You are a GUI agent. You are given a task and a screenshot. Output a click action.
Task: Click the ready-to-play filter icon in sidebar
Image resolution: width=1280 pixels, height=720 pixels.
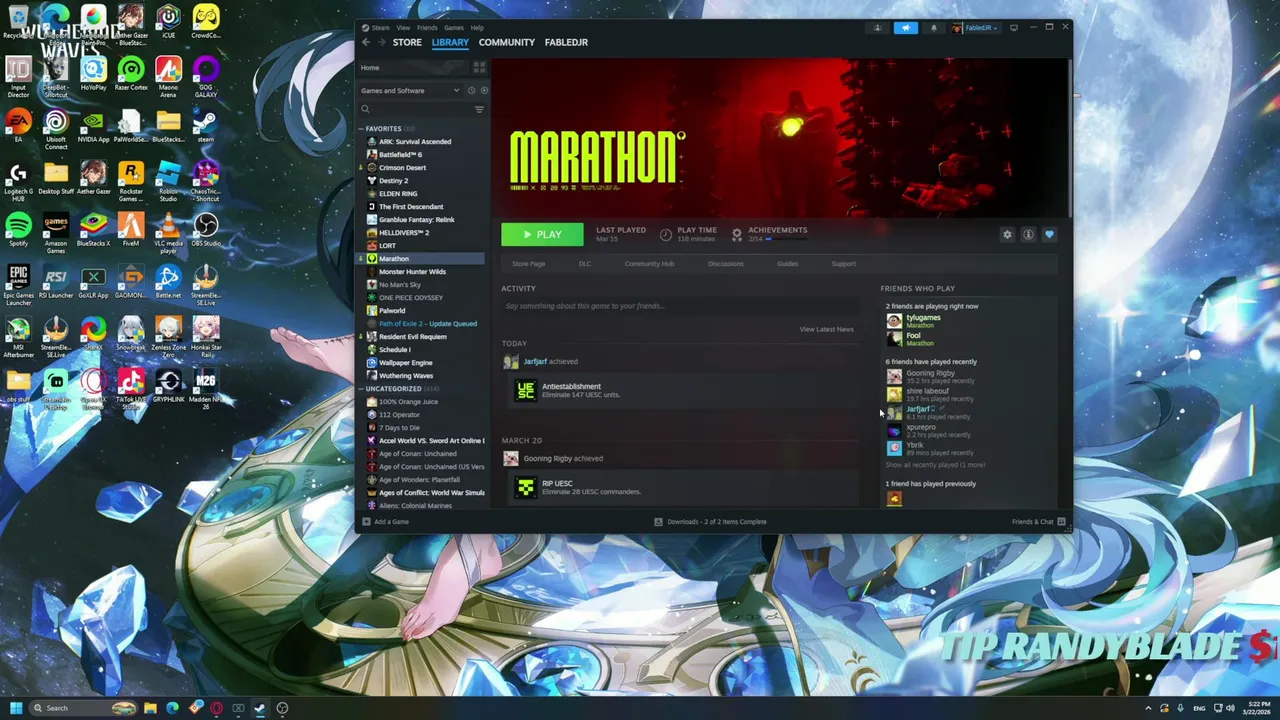pos(484,90)
